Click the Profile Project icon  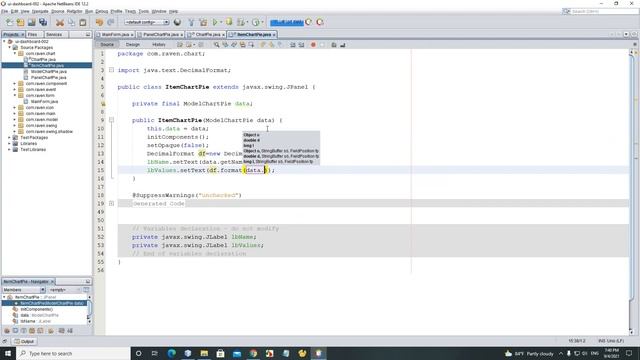click(x=241, y=22)
